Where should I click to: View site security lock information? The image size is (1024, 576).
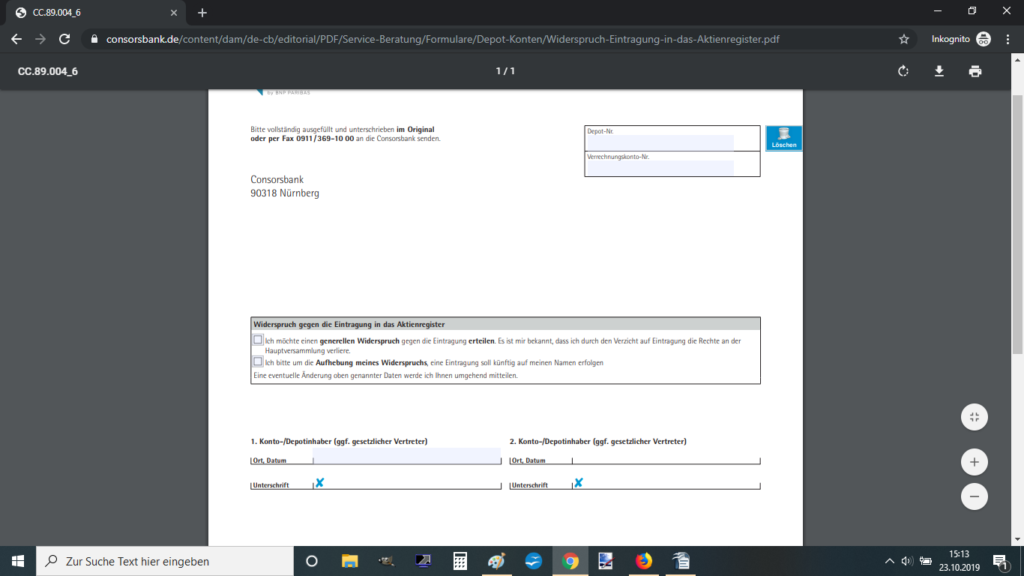point(94,39)
